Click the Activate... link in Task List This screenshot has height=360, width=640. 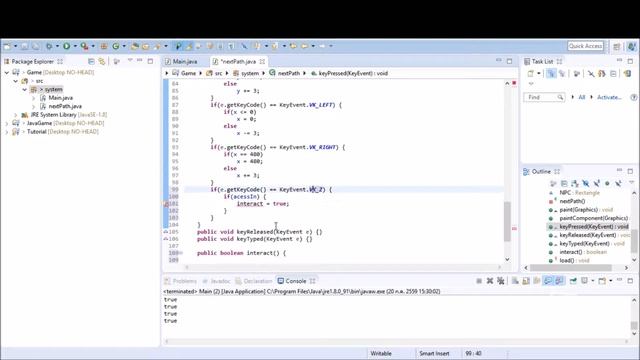coord(609,97)
